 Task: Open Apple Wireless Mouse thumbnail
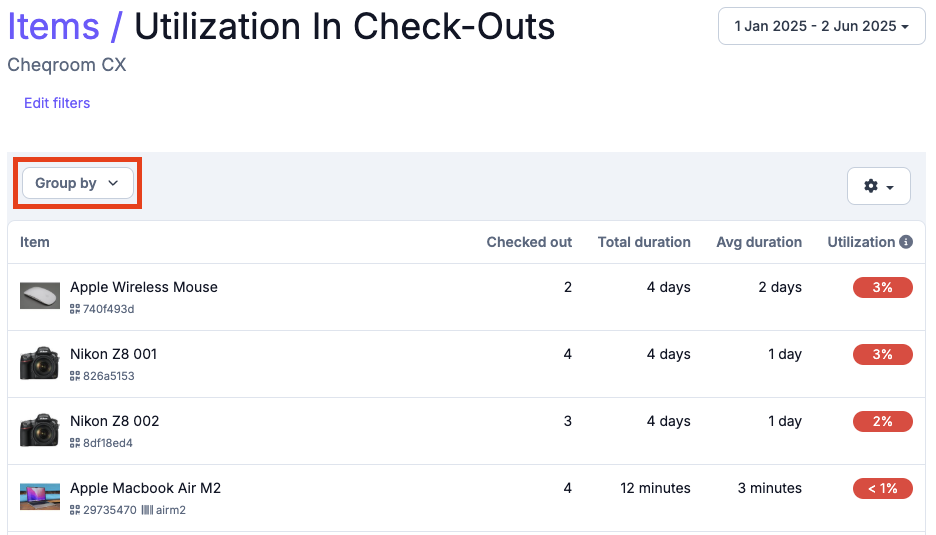click(40, 296)
